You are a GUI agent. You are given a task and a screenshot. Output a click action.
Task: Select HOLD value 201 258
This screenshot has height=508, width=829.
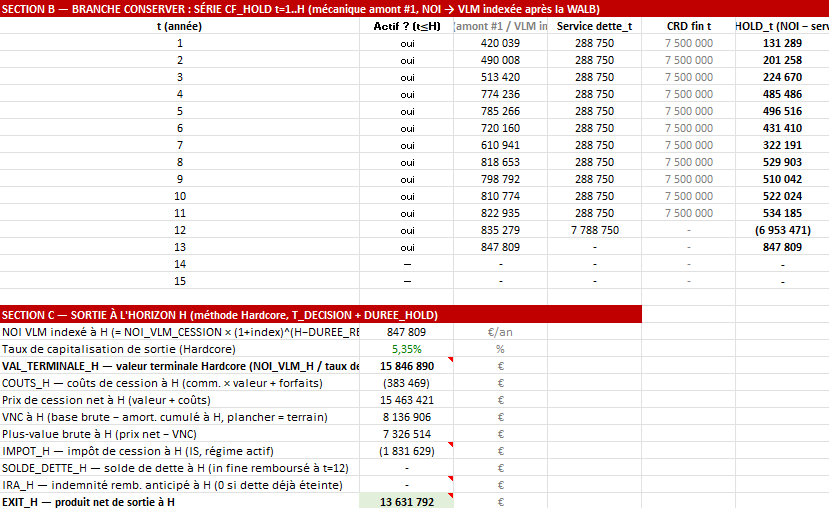click(x=782, y=60)
